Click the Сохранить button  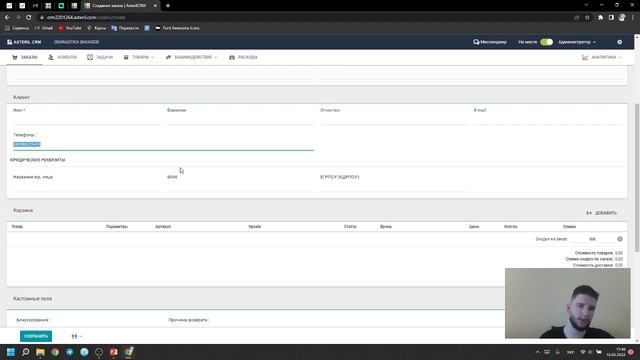click(36, 336)
